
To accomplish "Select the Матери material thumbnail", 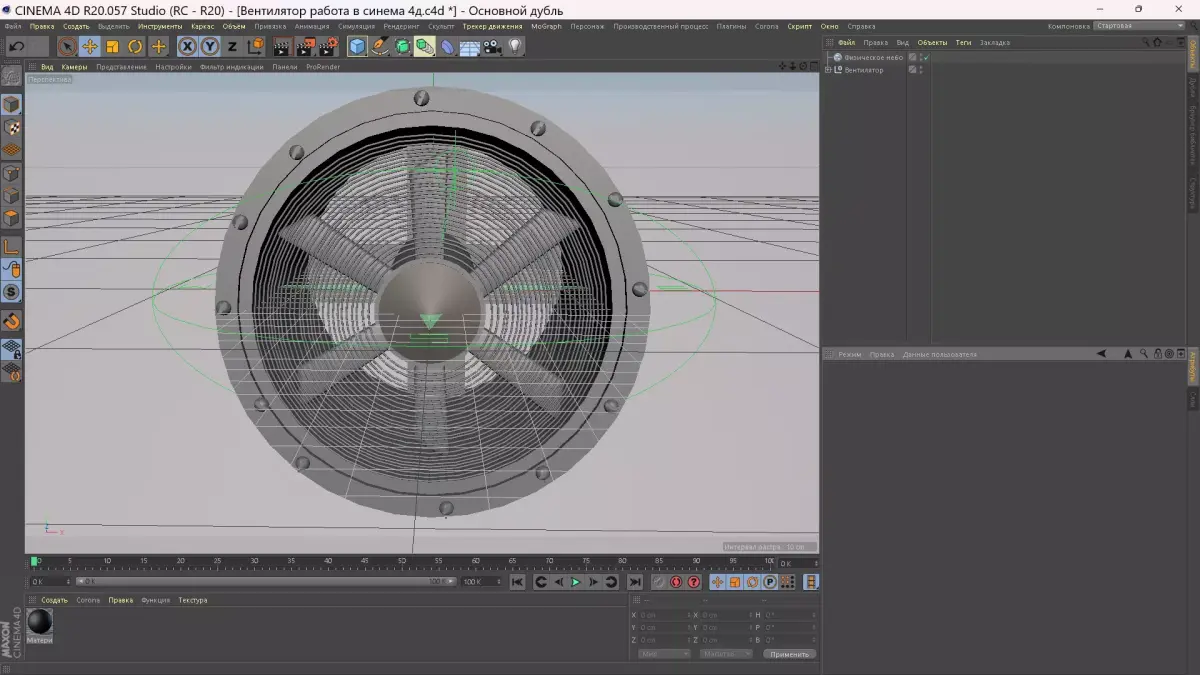I will click(40, 622).
